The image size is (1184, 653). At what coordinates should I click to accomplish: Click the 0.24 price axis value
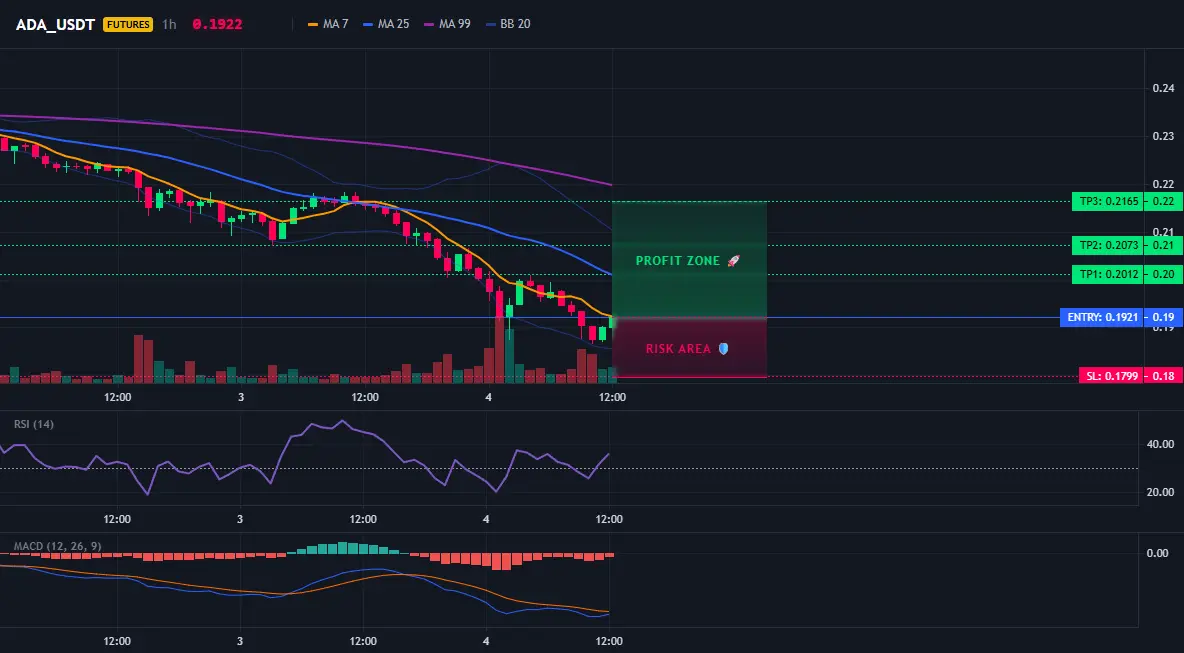tap(1163, 88)
